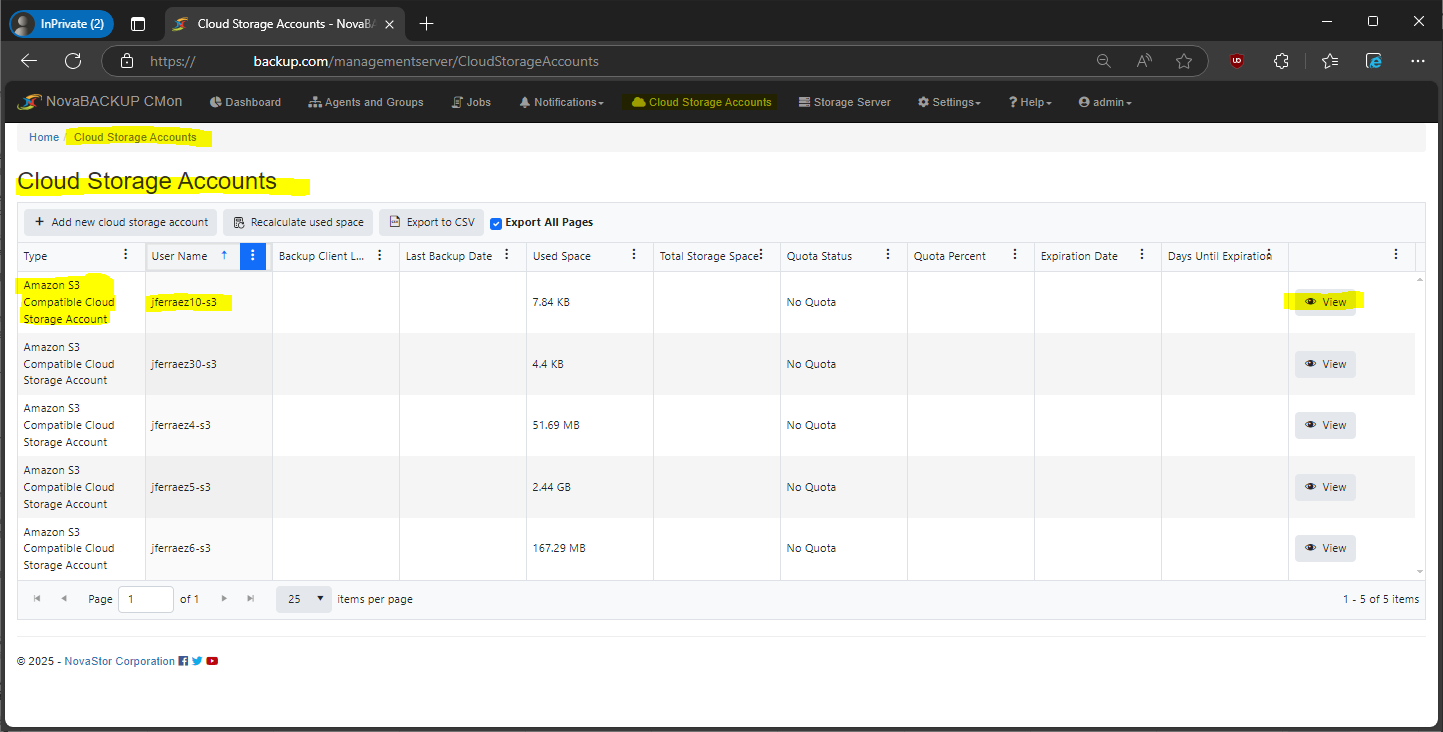Click the Page number input field

coord(146,599)
